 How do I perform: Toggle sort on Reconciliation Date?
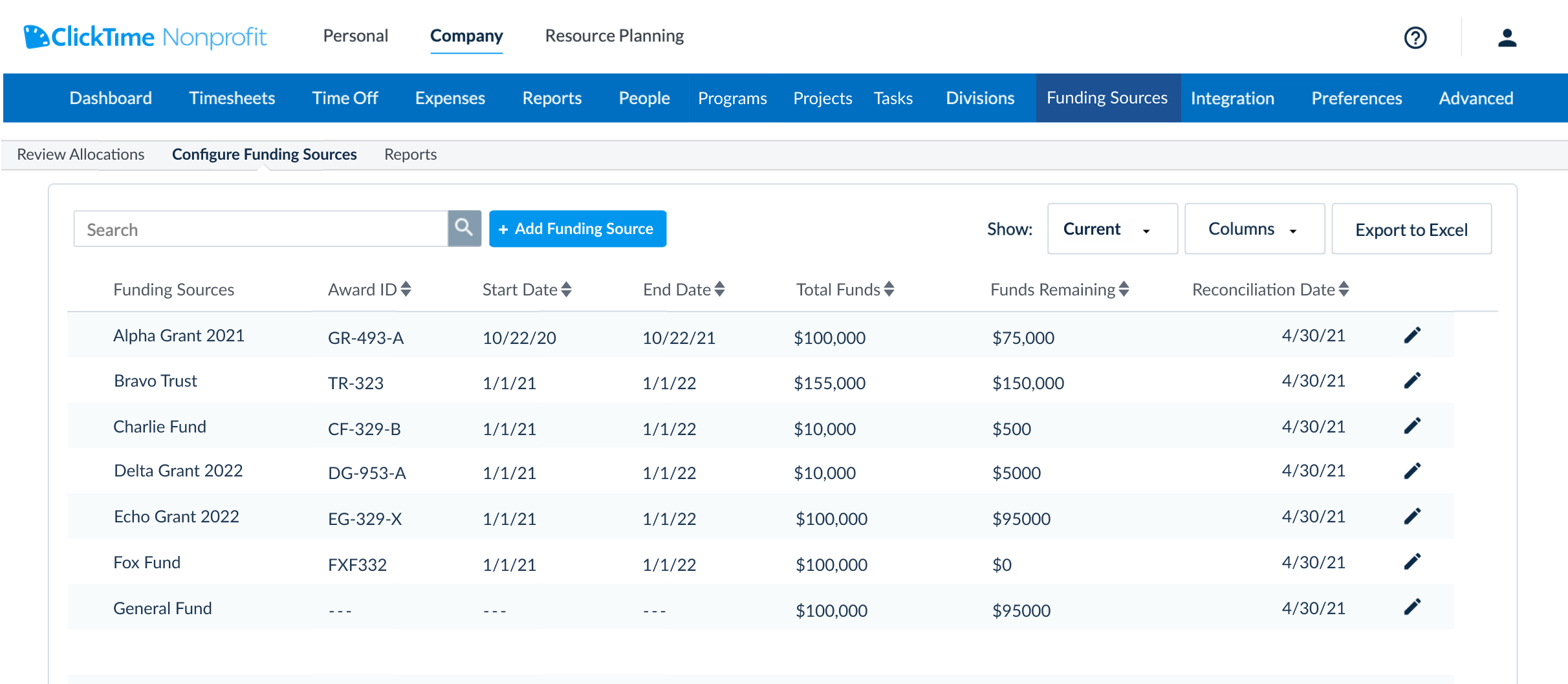[x=1344, y=289]
